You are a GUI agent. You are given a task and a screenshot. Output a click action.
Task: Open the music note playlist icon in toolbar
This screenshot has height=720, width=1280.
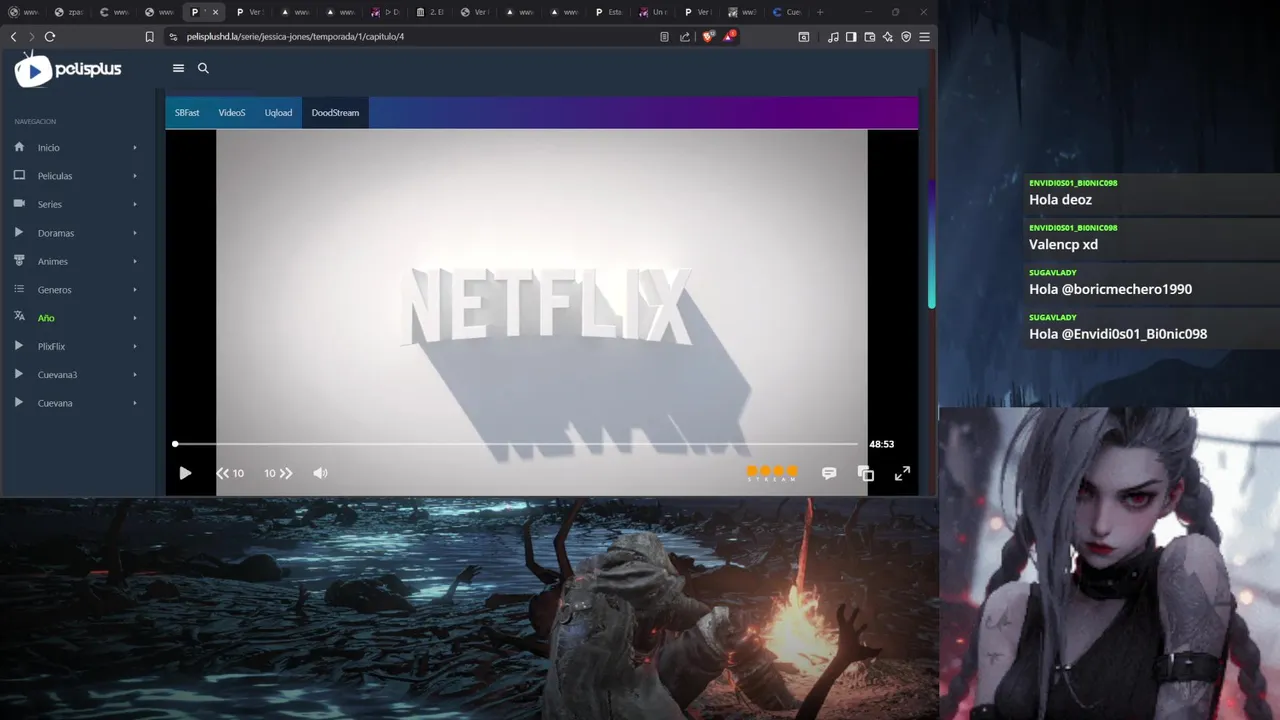[833, 37]
